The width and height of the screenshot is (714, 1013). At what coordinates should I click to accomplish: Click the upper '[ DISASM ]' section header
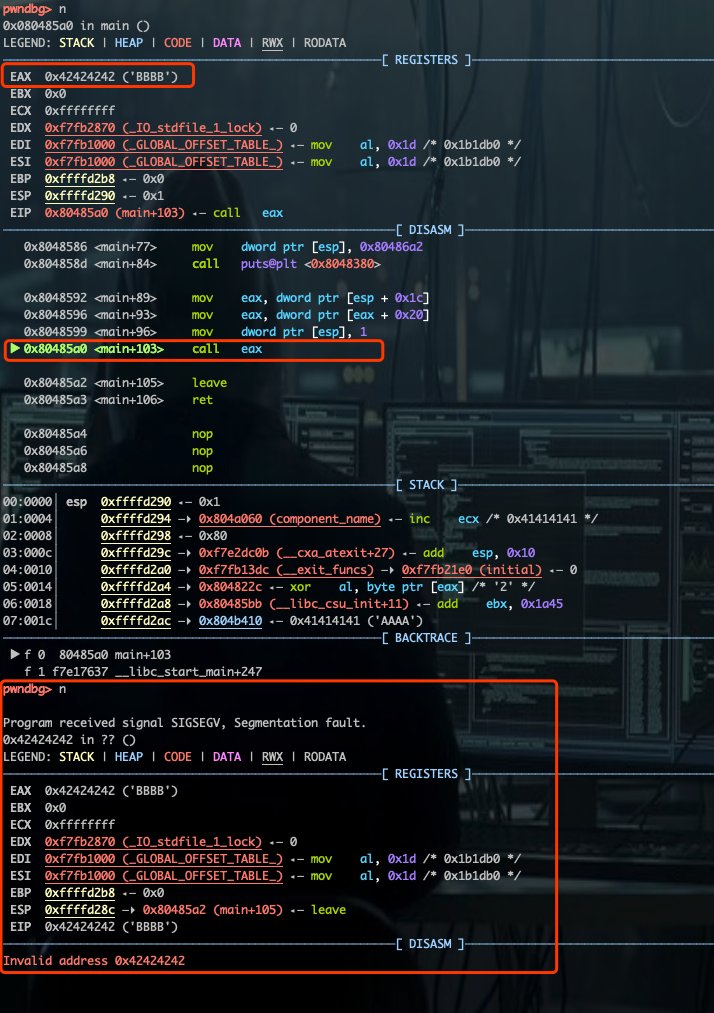click(x=430, y=230)
